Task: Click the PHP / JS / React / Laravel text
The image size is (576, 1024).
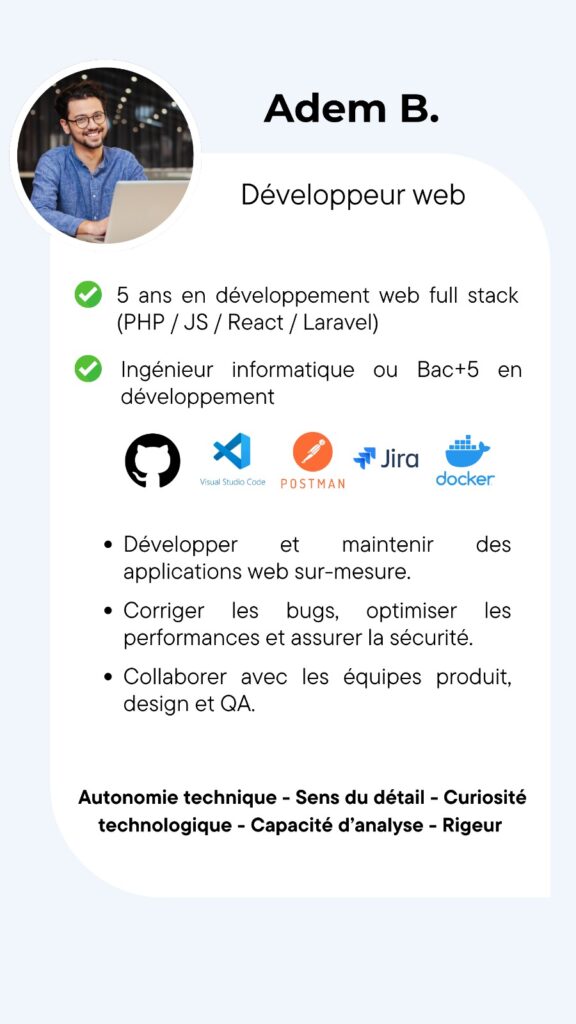Action: pyautogui.click(x=248, y=323)
